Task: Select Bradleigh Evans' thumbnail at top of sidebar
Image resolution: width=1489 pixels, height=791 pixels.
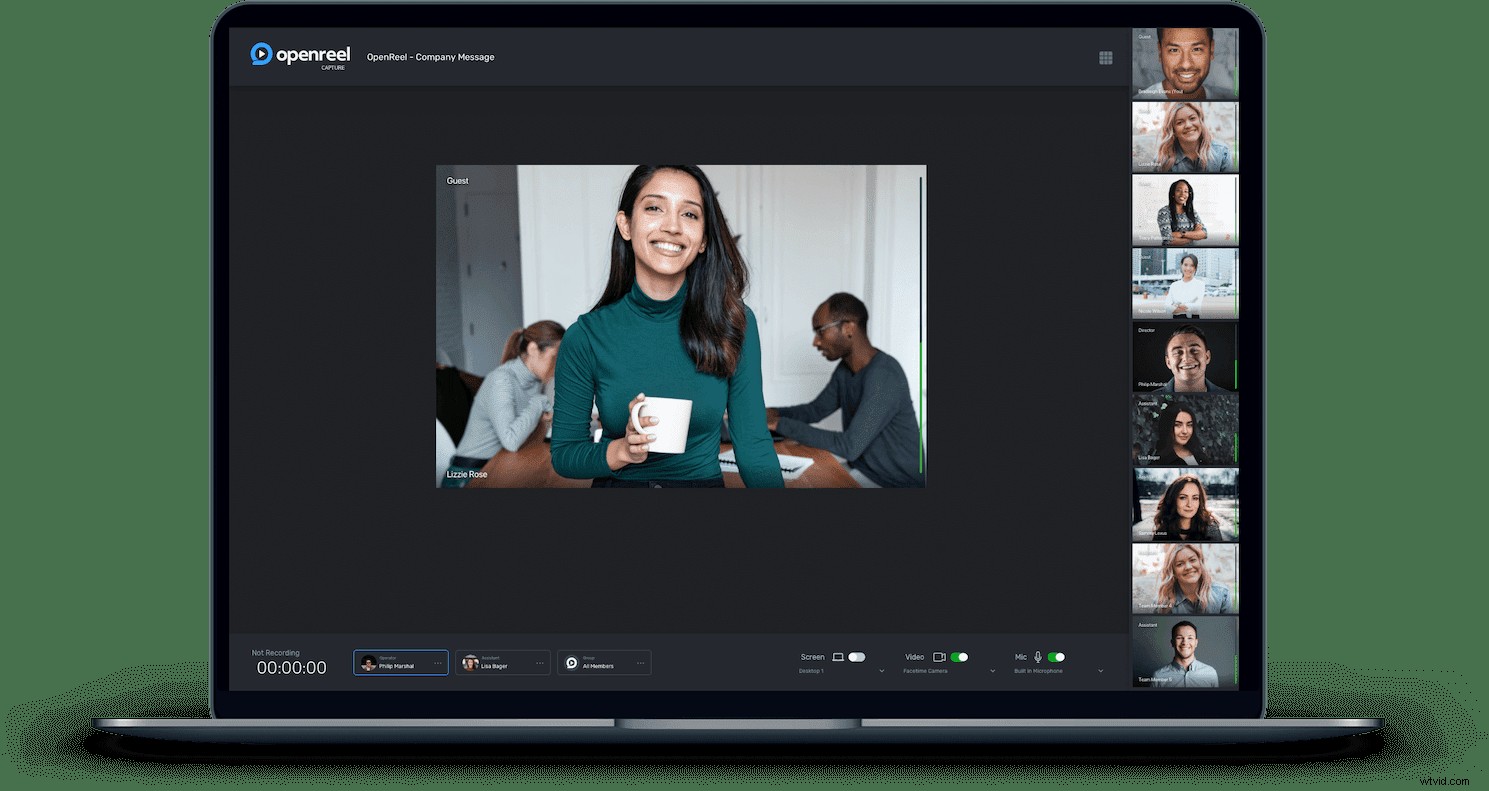Action: click(1184, 62)
